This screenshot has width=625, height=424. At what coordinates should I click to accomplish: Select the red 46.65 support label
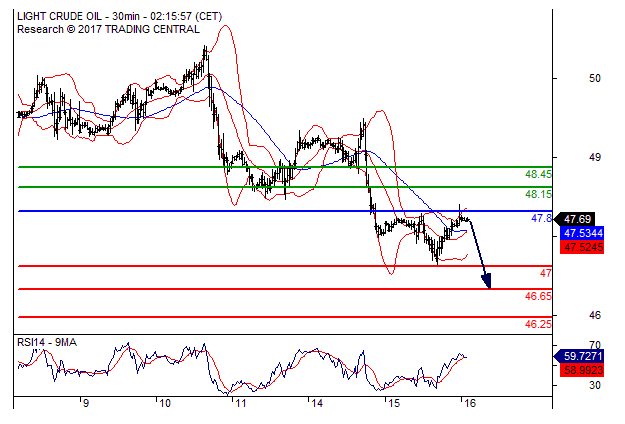[538, 296]
